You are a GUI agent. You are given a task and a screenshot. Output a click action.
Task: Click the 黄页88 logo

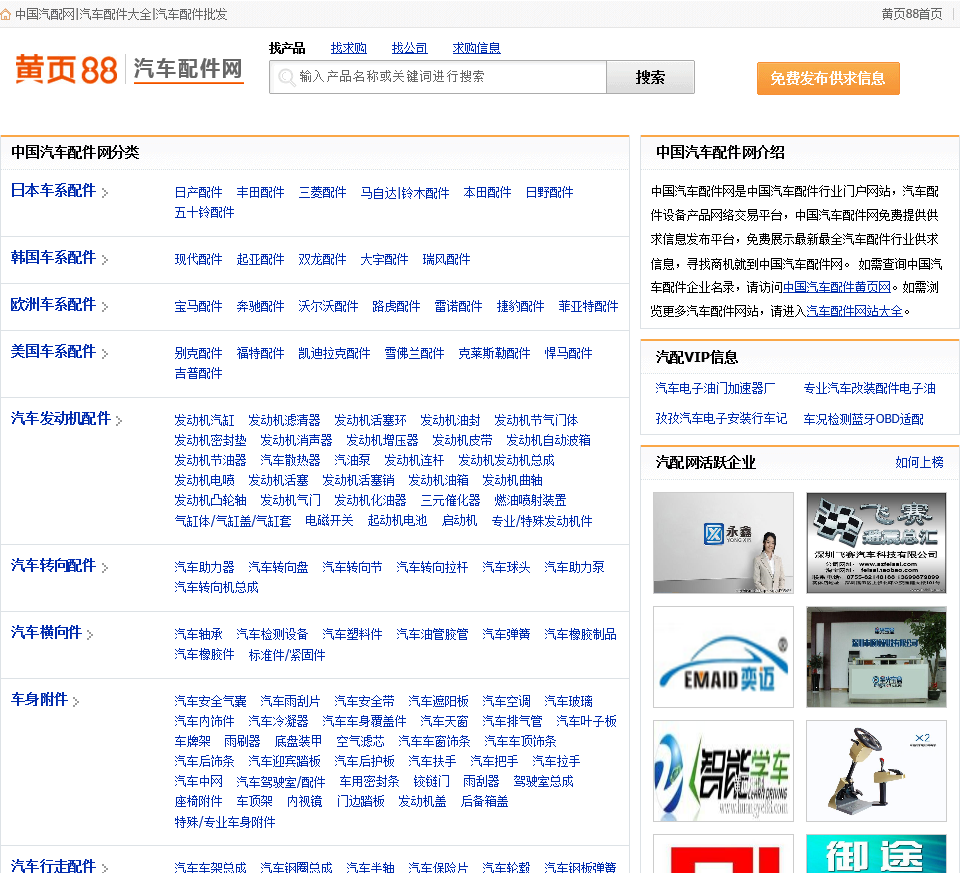coord(66,69)
